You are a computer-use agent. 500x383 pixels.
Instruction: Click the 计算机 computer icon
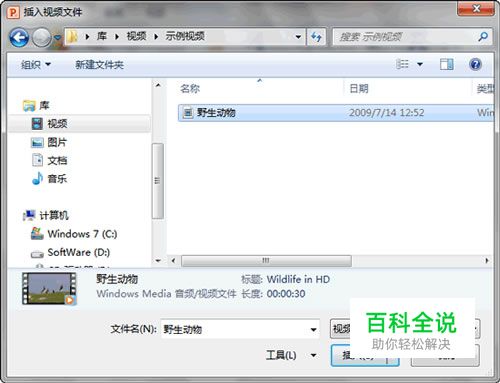click(29, 215)
